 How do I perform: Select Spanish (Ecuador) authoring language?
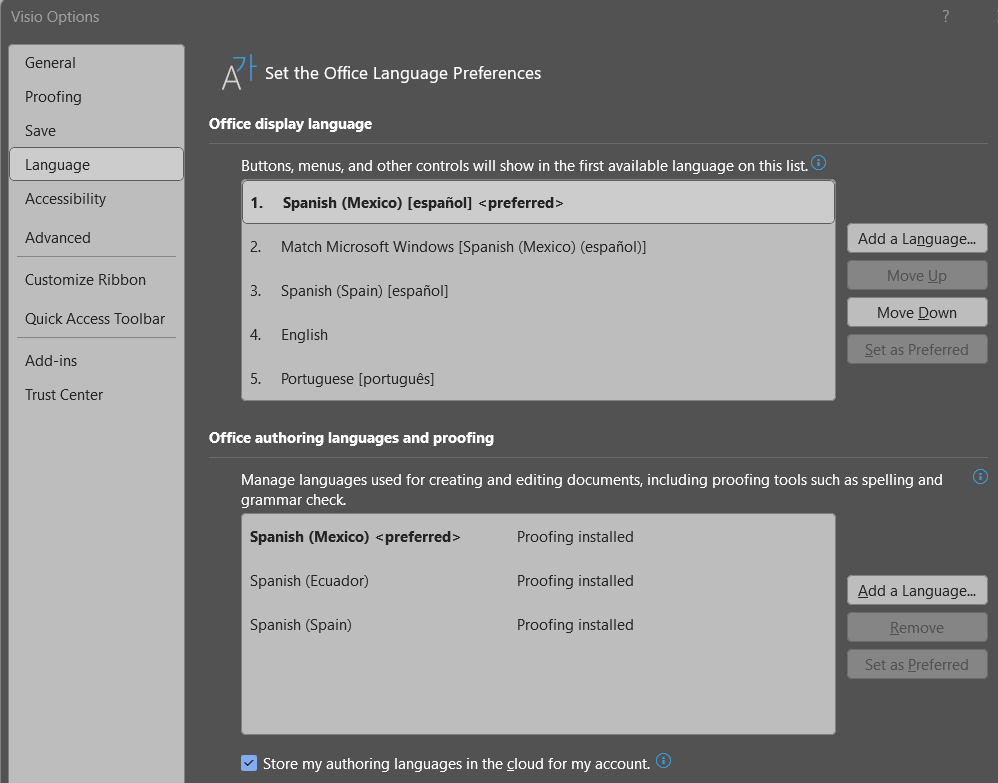coord(538,581)
